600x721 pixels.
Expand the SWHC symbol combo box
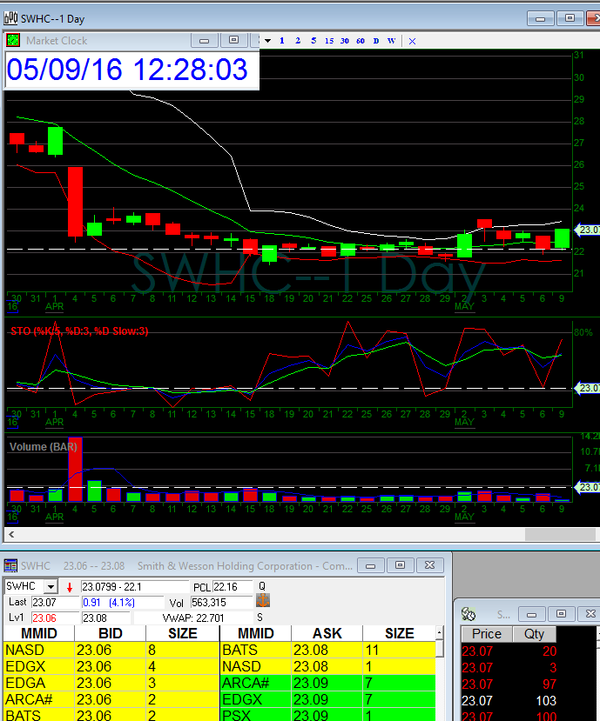[52, 586]
